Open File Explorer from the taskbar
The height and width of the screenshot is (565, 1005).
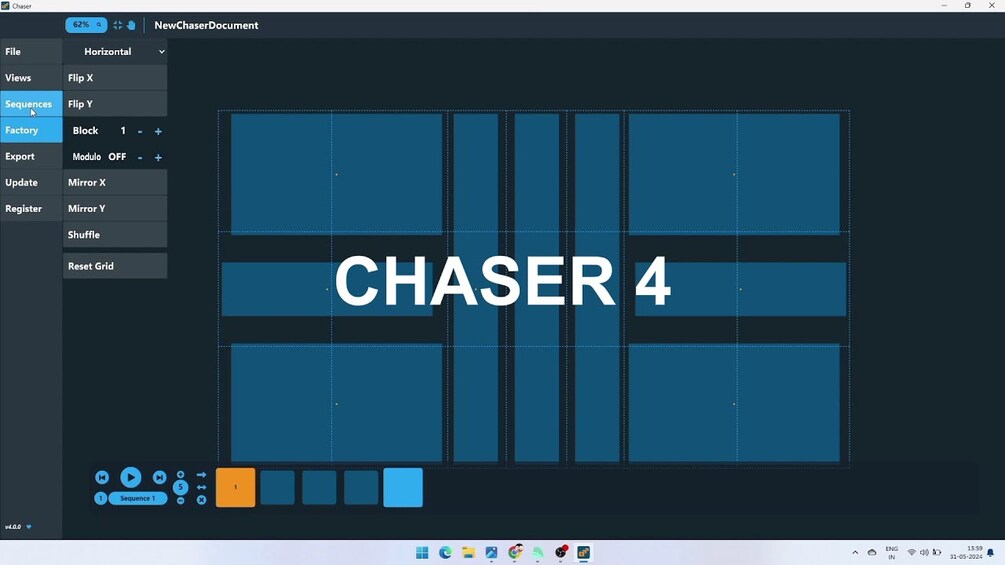[x=469, y=553]
